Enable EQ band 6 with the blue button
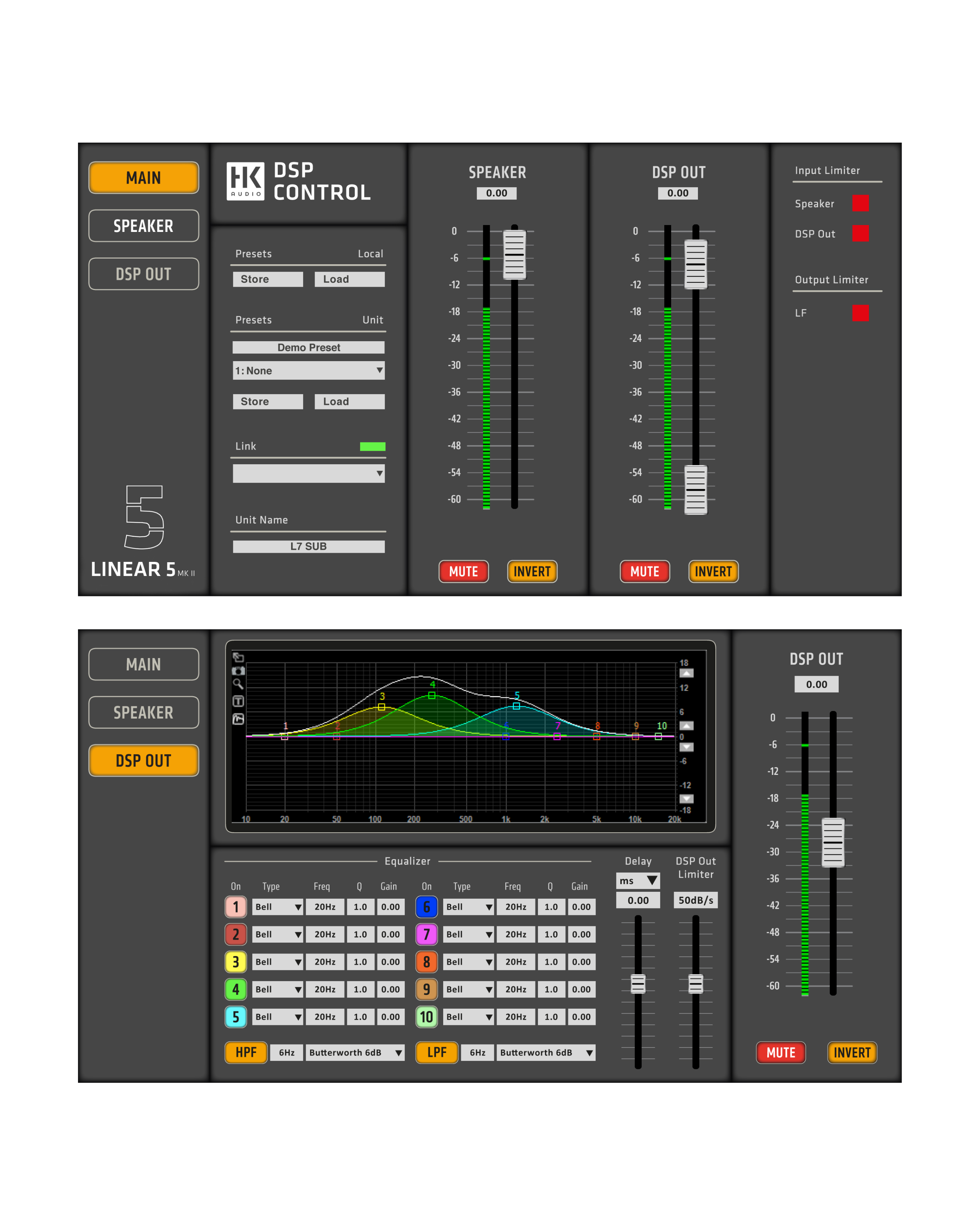980x1225 pixels. point(426,907)
